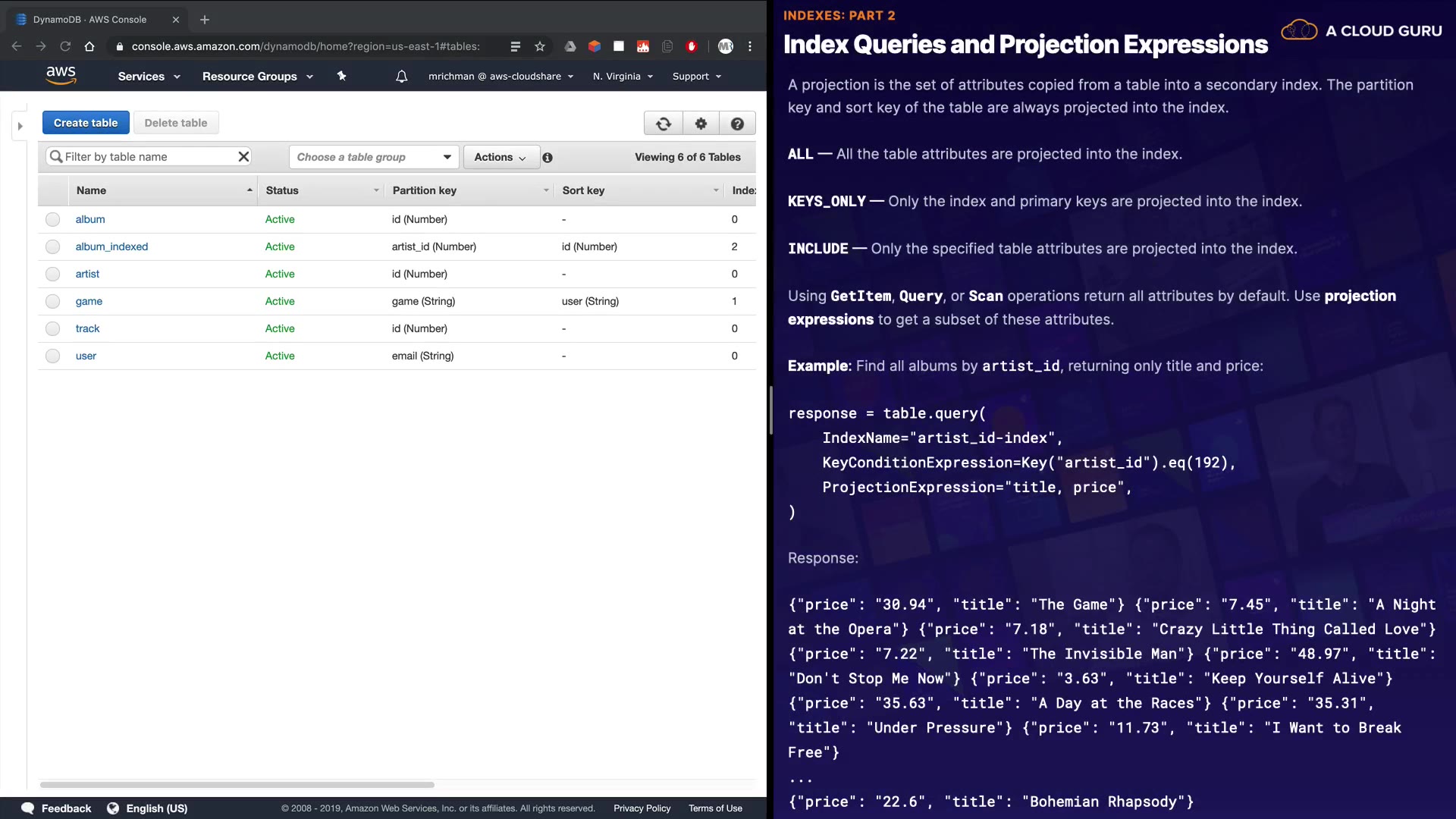1456x819 pixels.
Task: Open the album_indexed table link
Action: click(111, 247)
